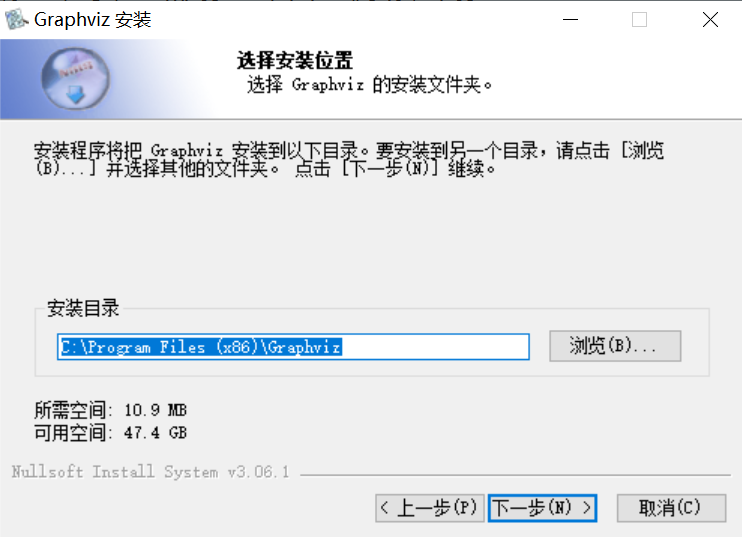Click the 浏览(B)... browse button

point(615,346)
